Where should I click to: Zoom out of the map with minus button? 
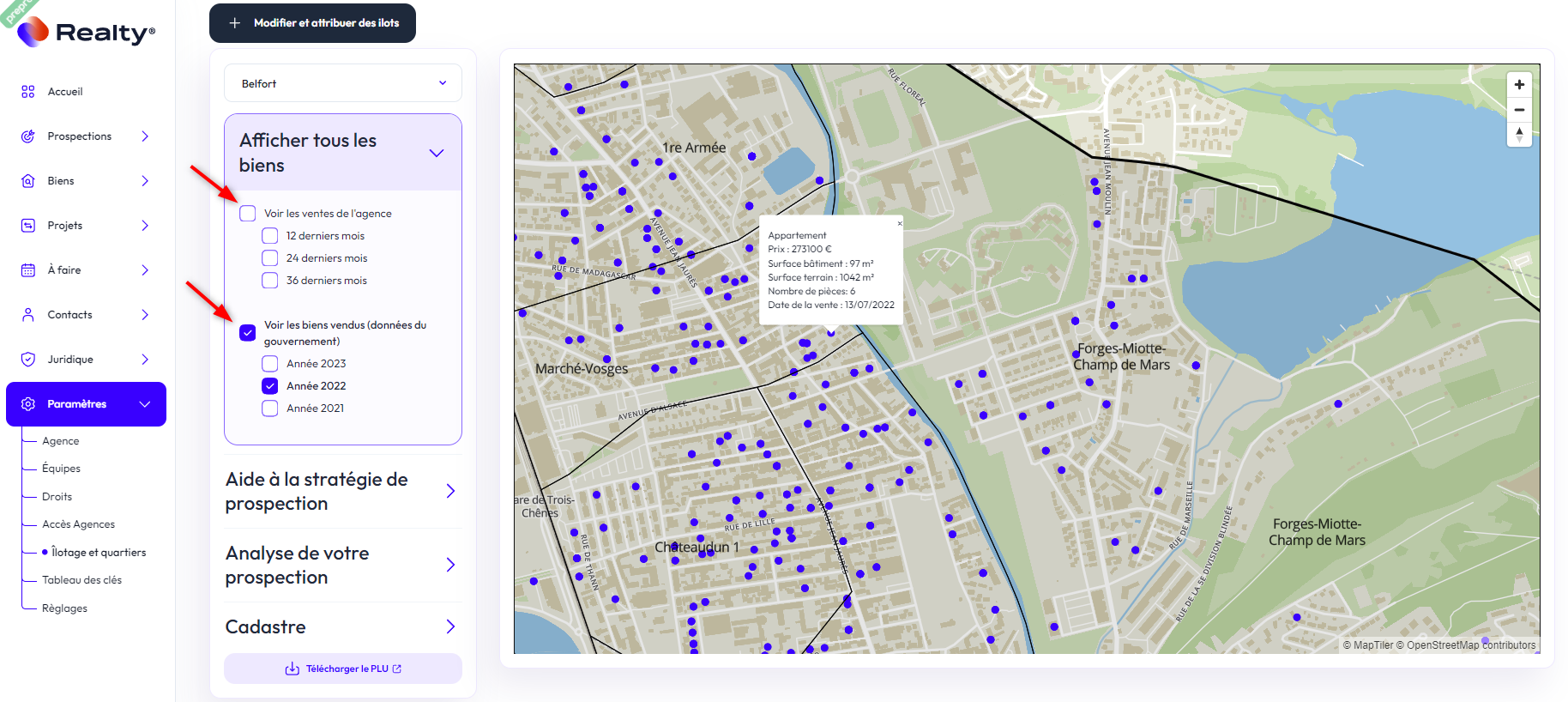[x=1519, y=110]
